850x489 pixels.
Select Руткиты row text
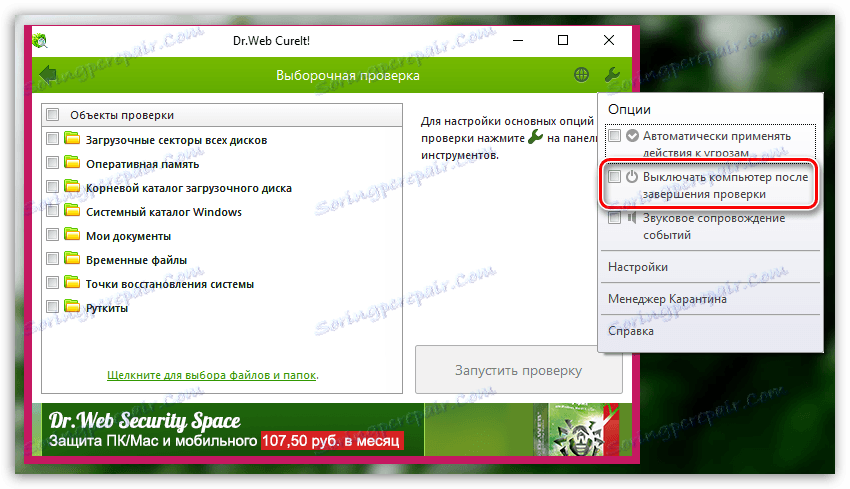[x=107, y=308]
